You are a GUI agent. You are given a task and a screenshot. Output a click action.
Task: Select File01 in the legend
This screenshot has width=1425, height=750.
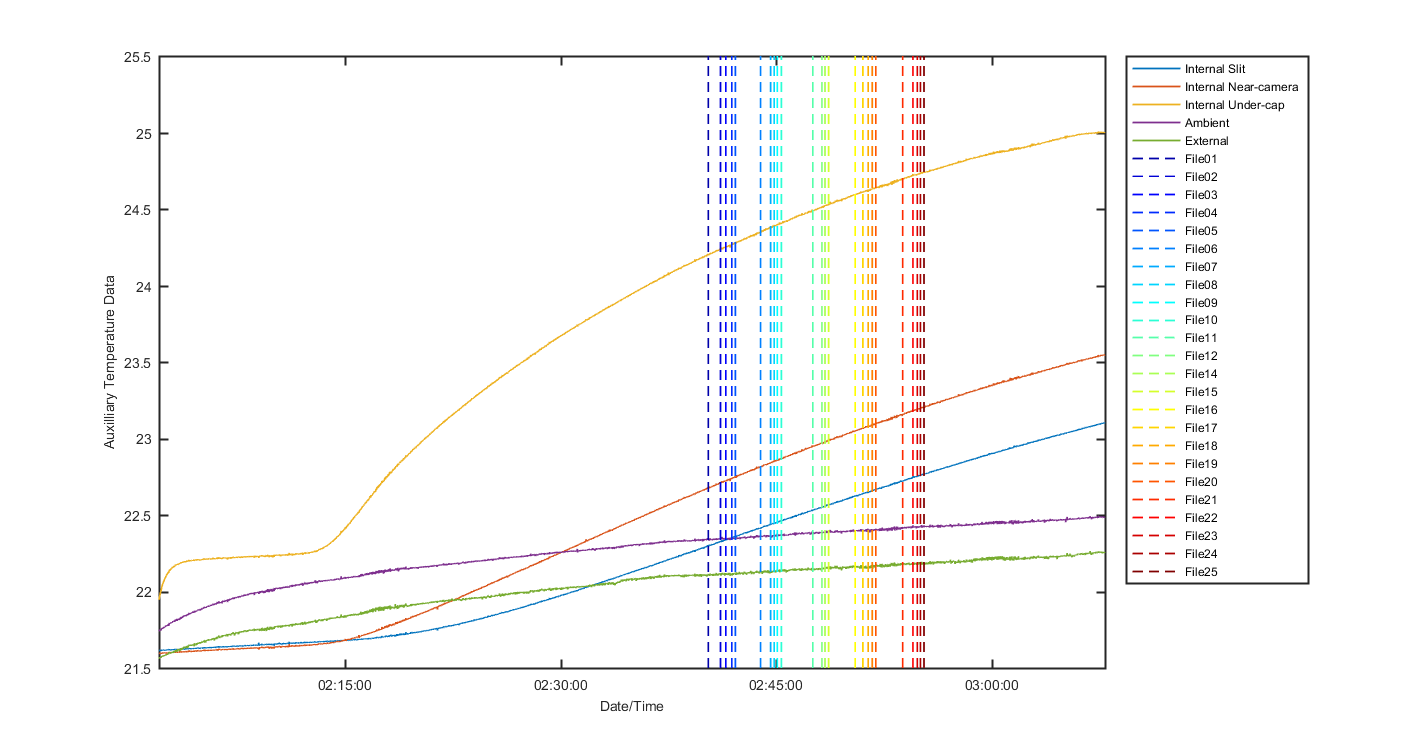pyautogui.click(x=1201, y=159)
